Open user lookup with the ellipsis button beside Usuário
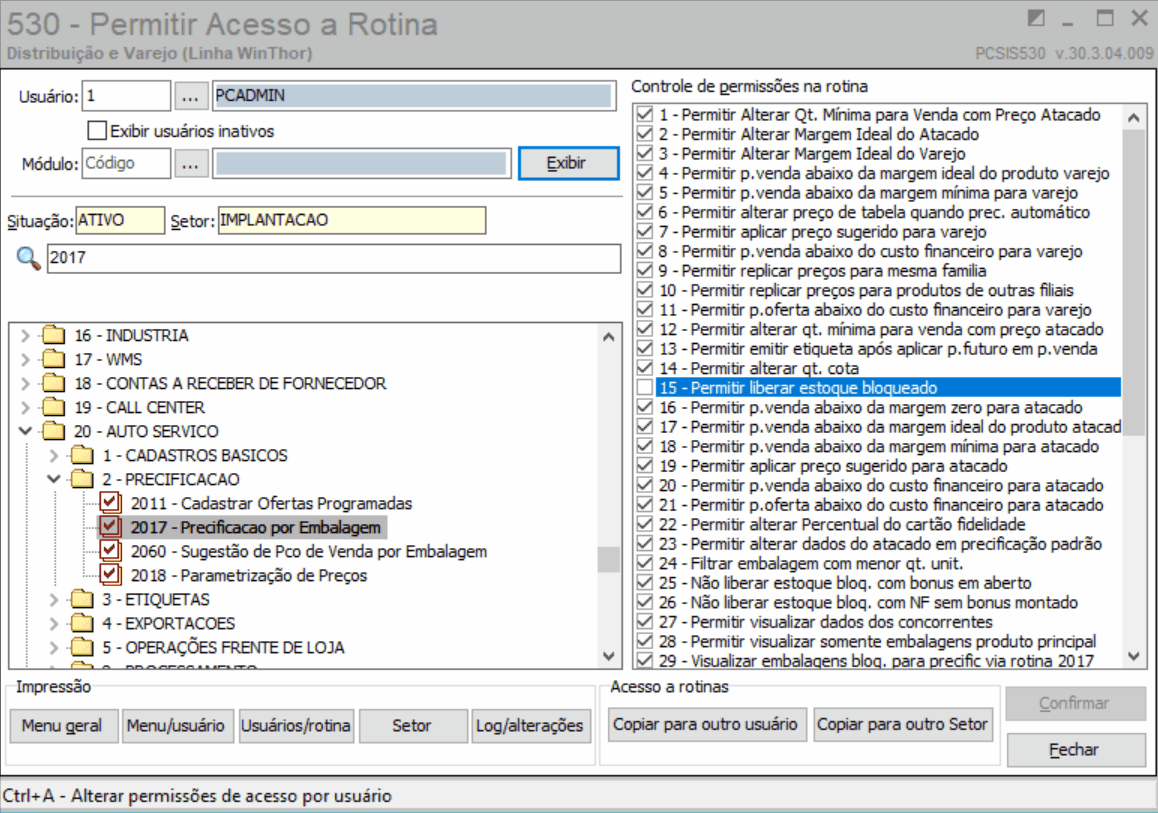 click(x=190, y=96)
